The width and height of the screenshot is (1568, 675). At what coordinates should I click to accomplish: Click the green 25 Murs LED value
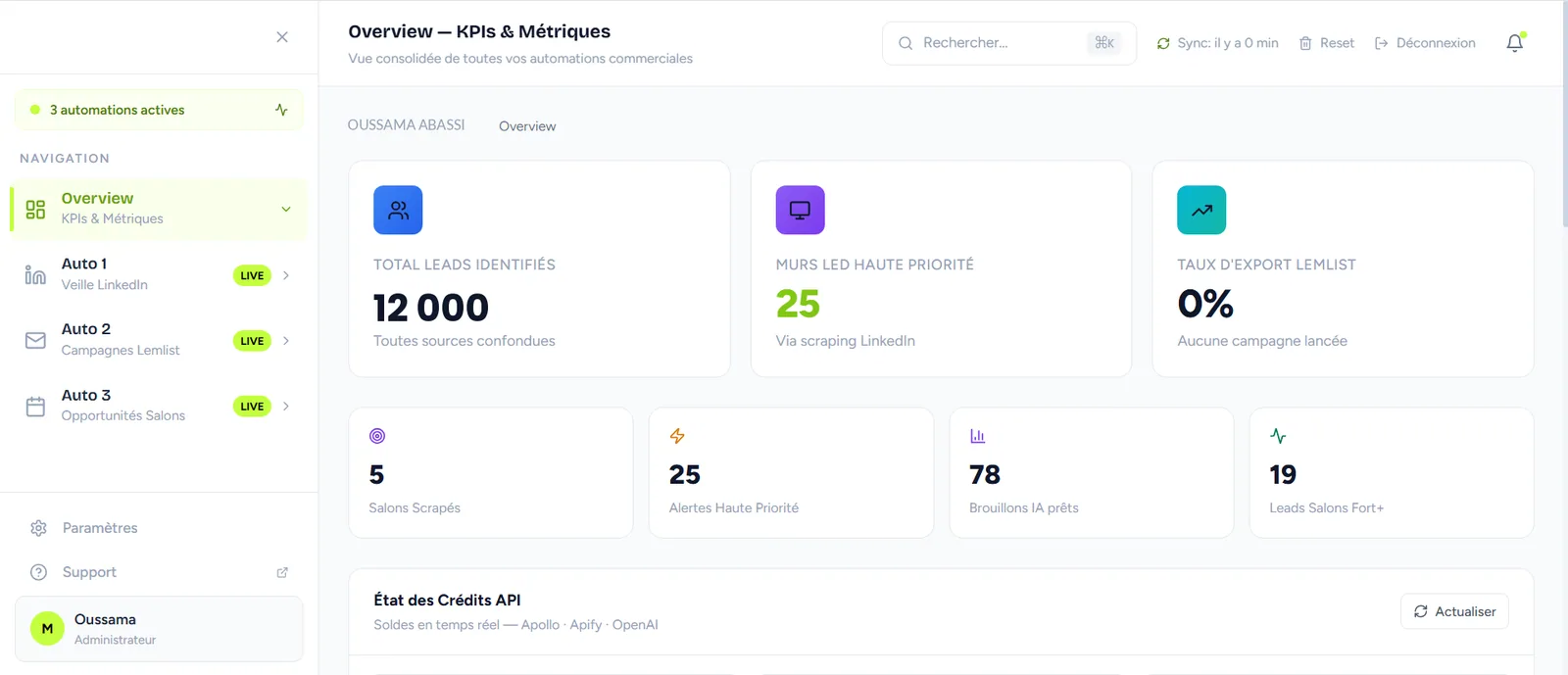coord(798,304)
